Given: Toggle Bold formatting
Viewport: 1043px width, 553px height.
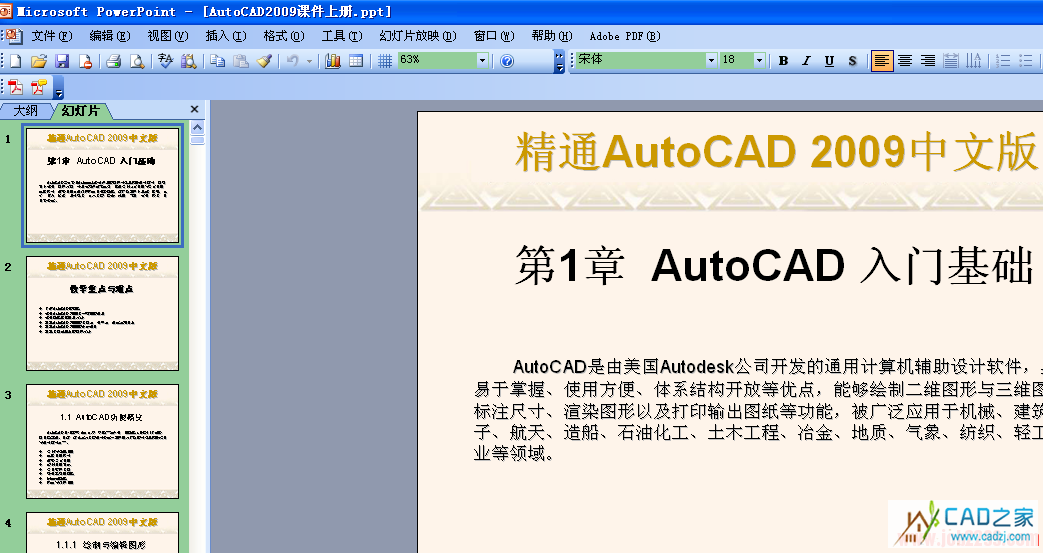Looking at the screenshot, I should 783,61.
